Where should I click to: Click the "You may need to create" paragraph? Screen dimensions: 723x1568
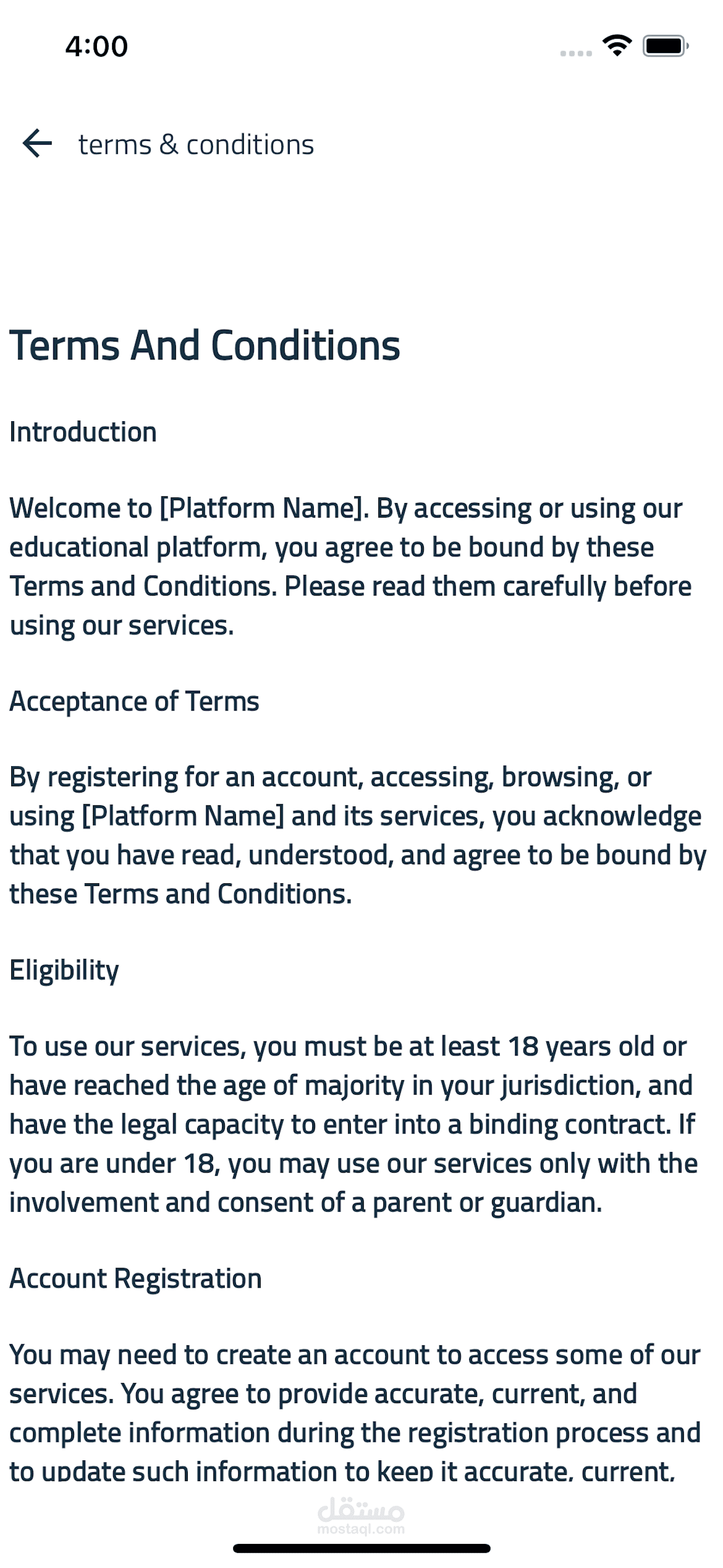[x=355, y=1412]
